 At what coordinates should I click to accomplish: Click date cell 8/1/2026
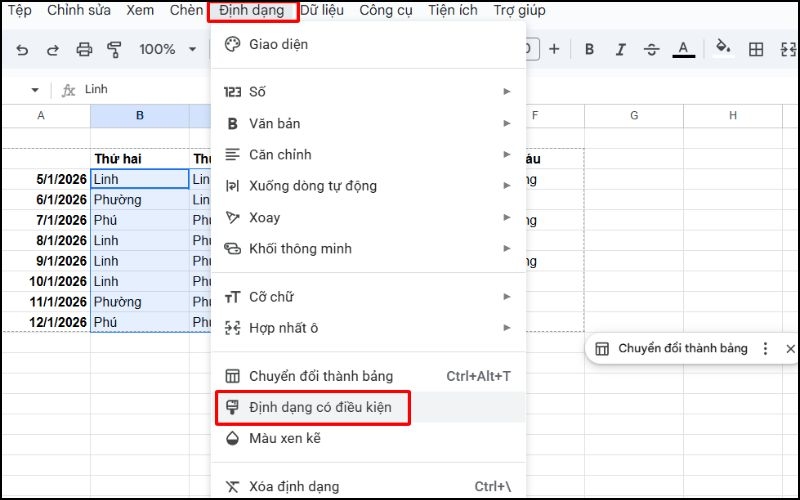tap(46, 240)
